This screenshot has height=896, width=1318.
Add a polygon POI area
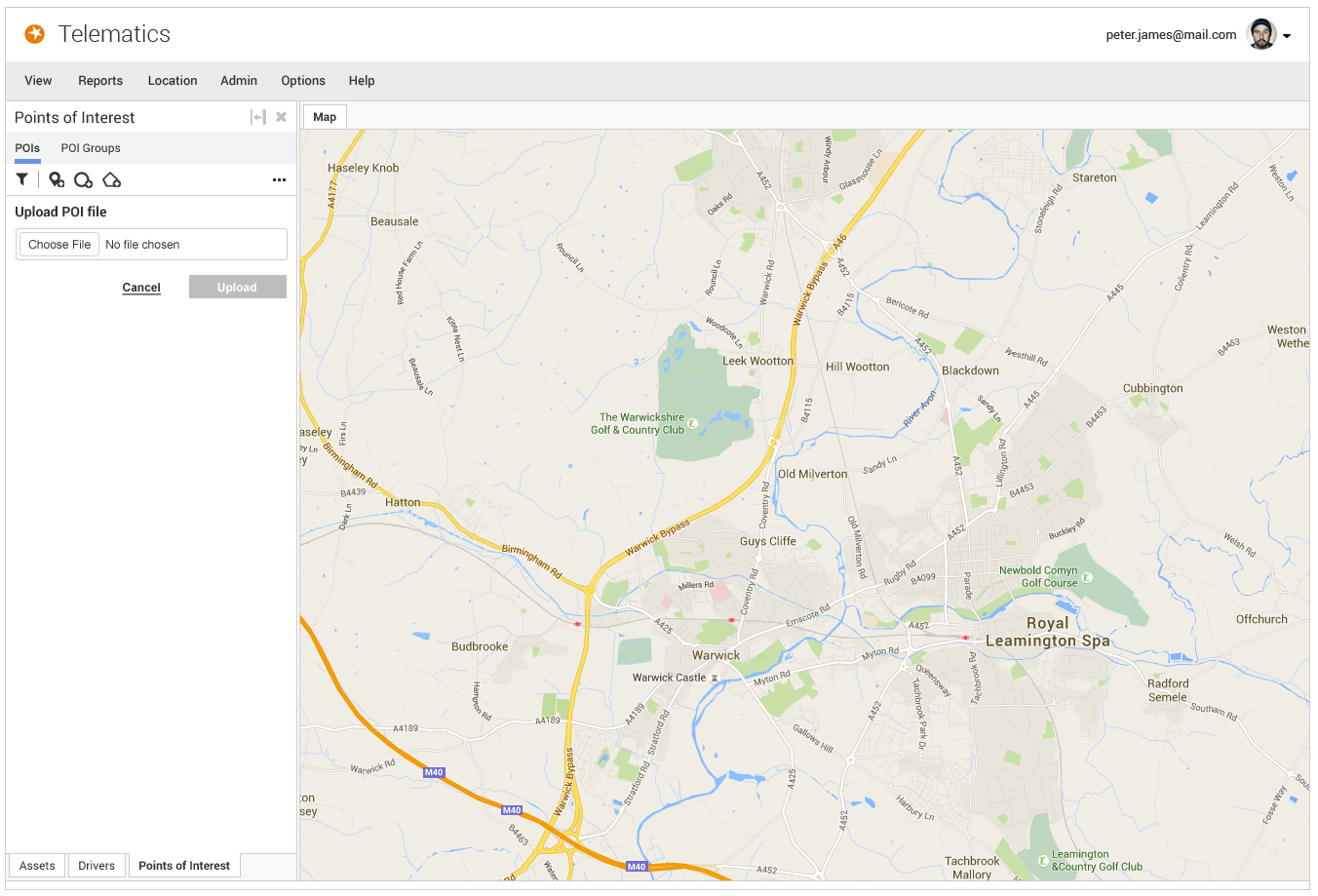click(x=111, y=179)
